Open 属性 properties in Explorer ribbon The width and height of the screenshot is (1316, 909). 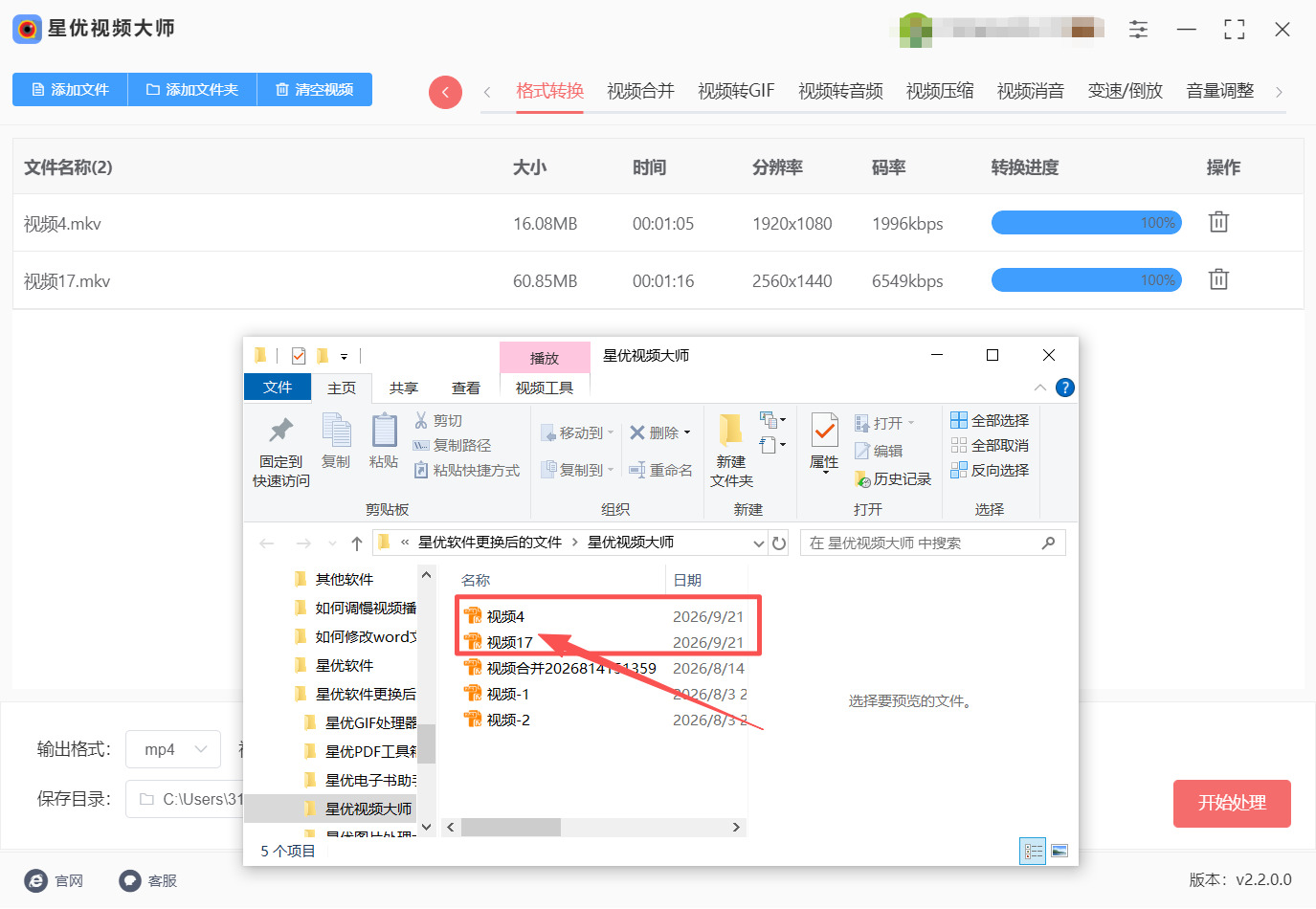(824, 444)
